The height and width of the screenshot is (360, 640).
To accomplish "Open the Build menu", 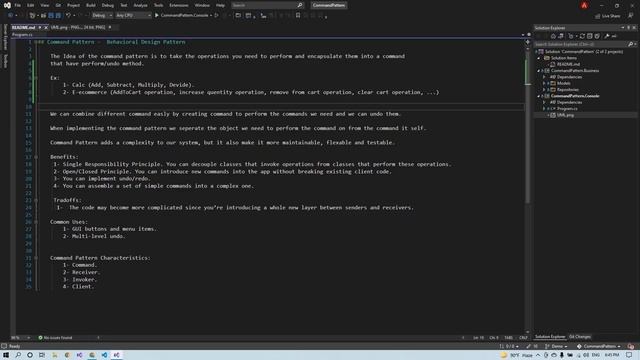I will tap(91, 5).
